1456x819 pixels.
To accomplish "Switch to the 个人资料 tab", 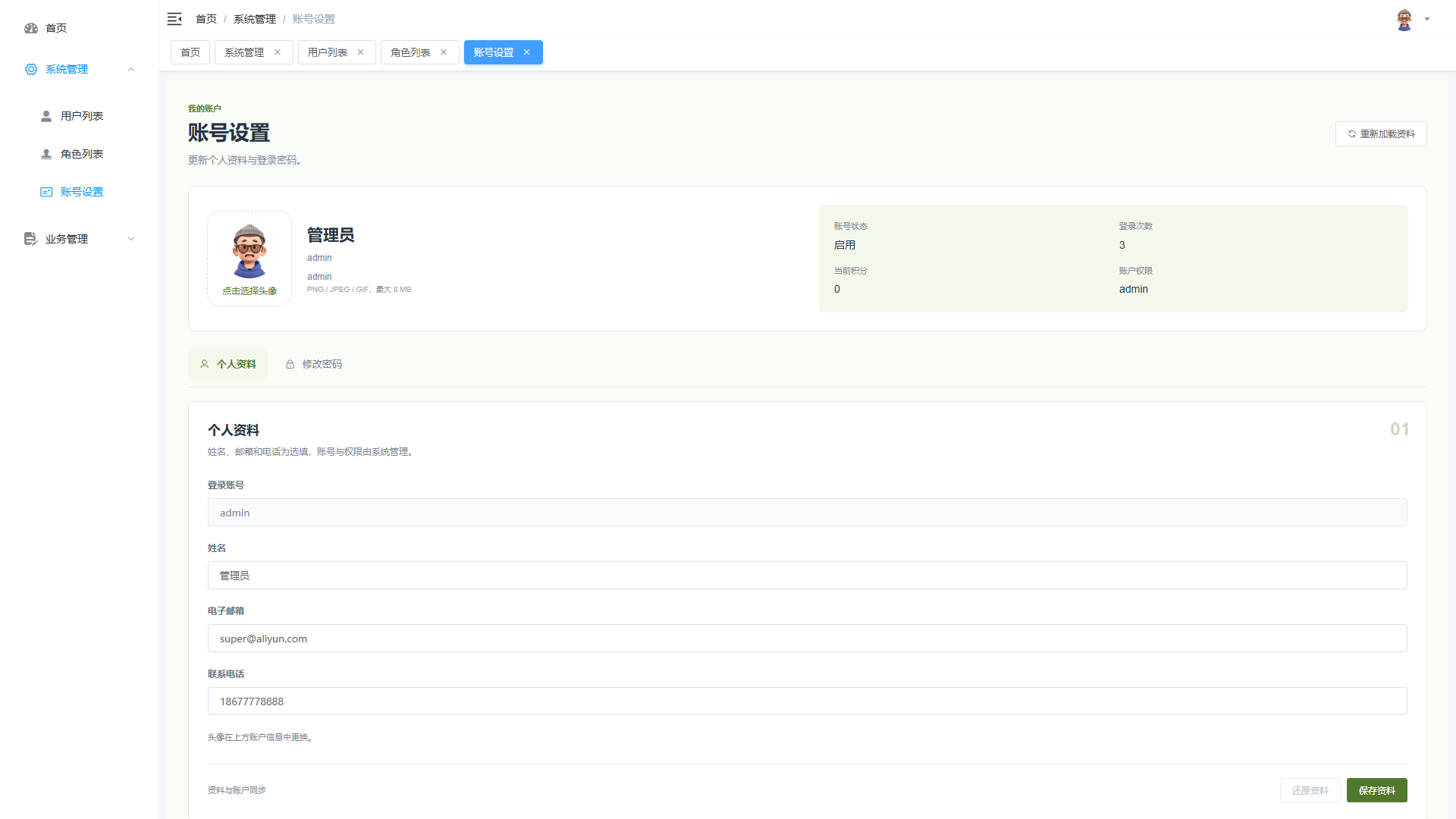I will pyautogui.click(x=227, y=364).
